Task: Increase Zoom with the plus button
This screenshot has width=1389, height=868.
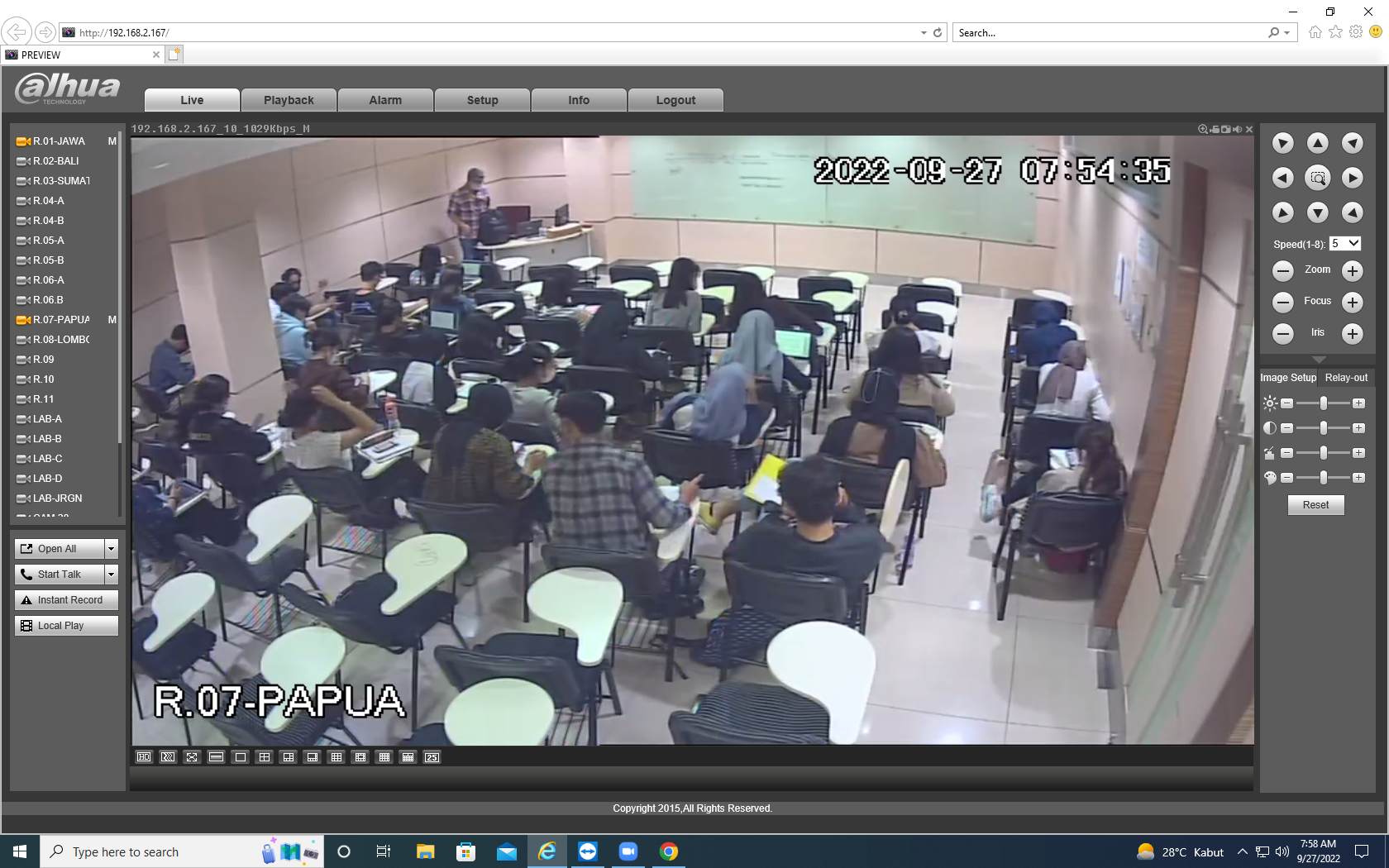Action: click(x=1353, y=270)
